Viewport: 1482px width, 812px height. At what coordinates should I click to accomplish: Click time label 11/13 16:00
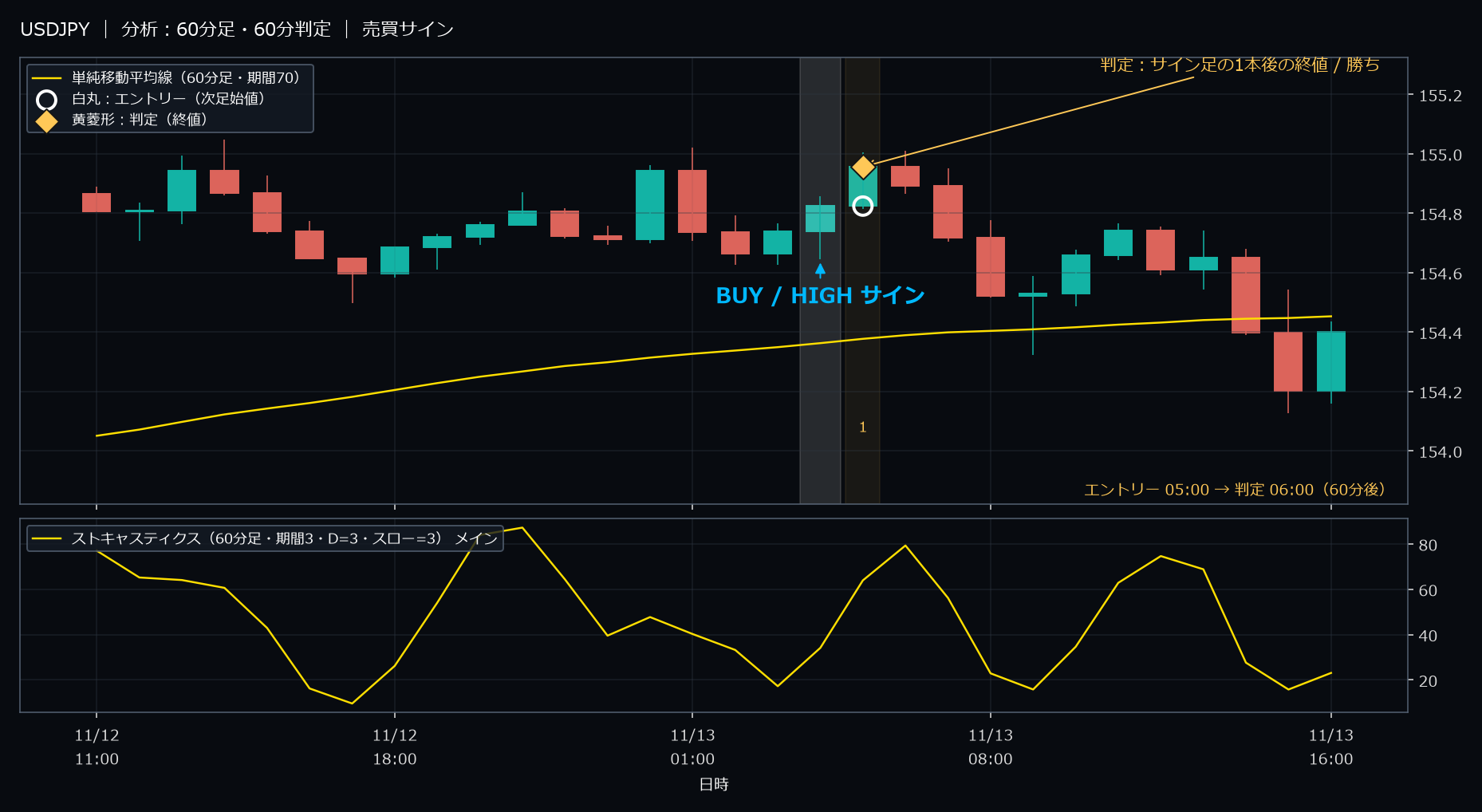click(x=1331, y=747)
